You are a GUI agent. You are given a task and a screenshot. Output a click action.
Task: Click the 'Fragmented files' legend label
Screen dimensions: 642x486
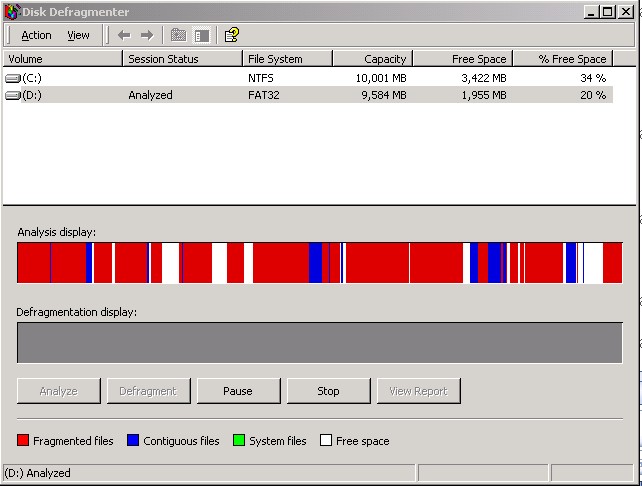click(x=73, y=441)
